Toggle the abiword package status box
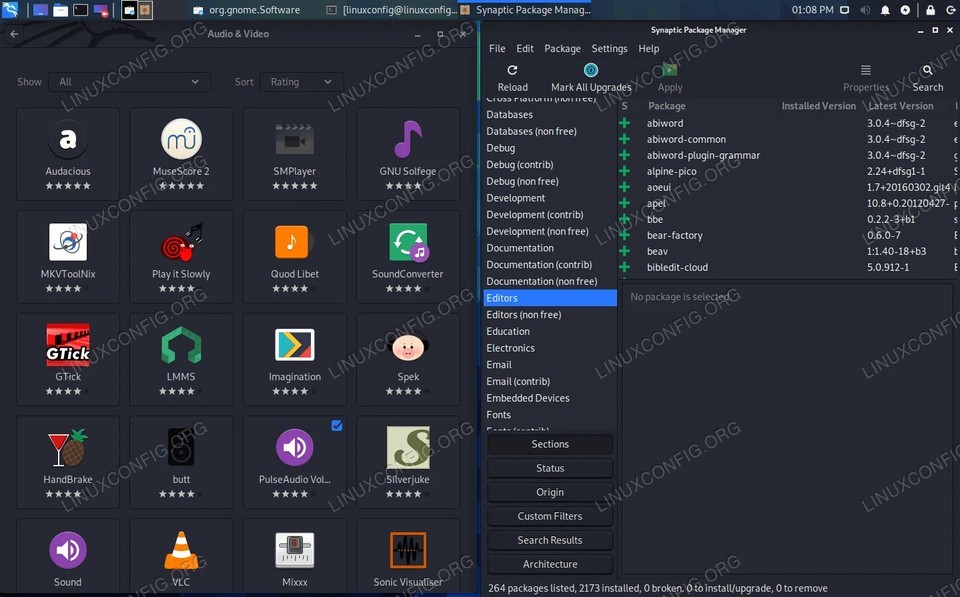Screen dimensions: 960x597 pos(625,124)
